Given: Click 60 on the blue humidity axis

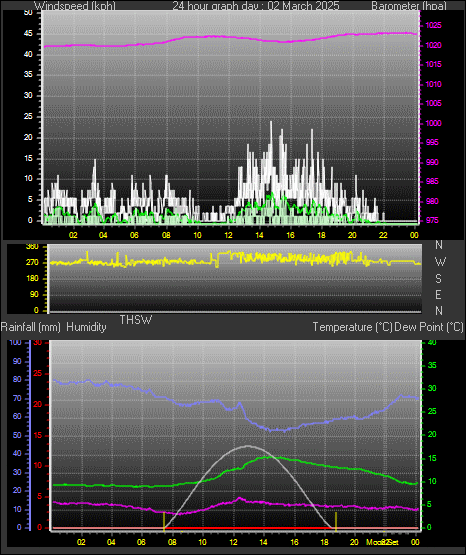Looking at the screenshot, I should point(17,417).
